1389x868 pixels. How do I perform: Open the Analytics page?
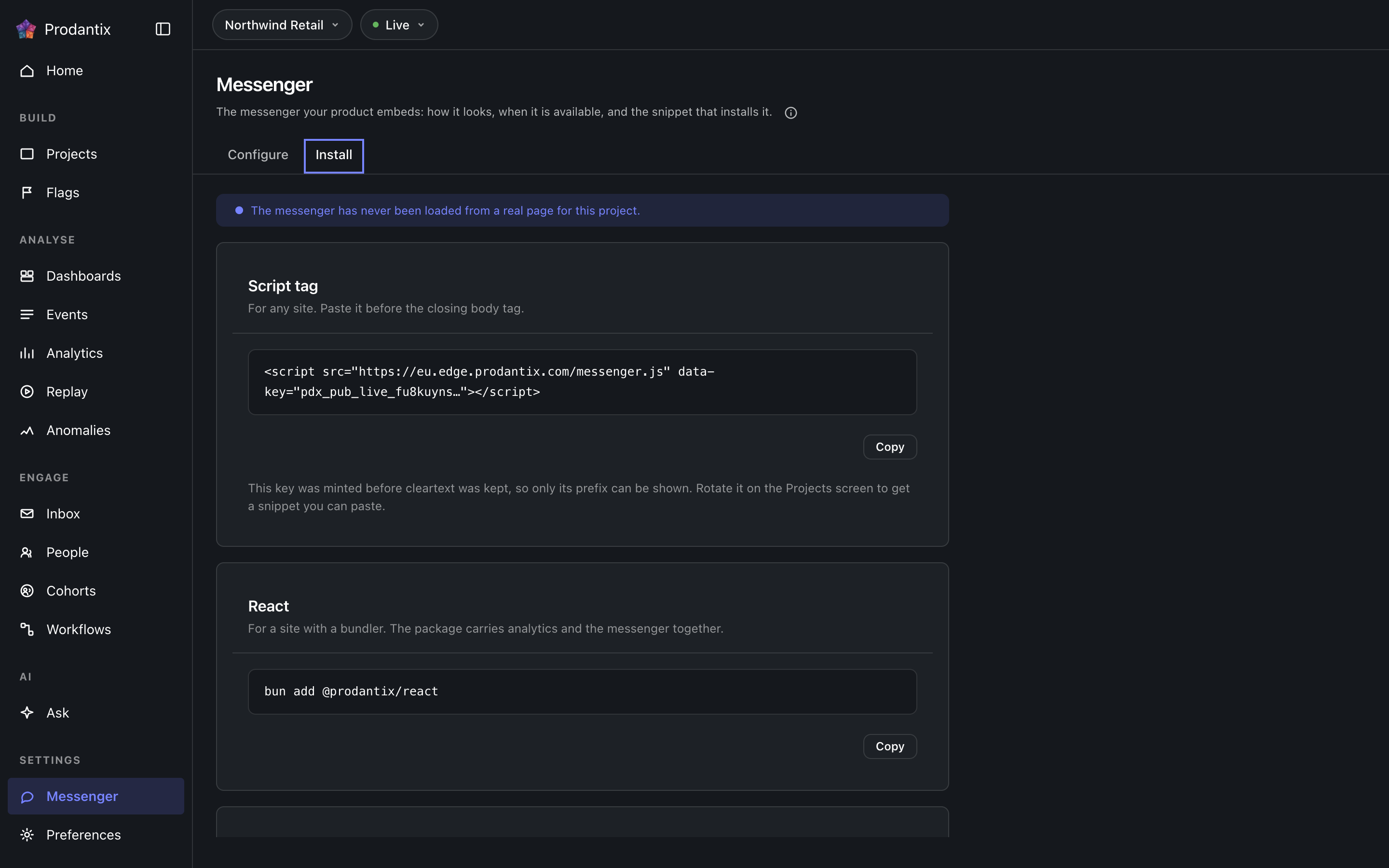pos(96,353)
